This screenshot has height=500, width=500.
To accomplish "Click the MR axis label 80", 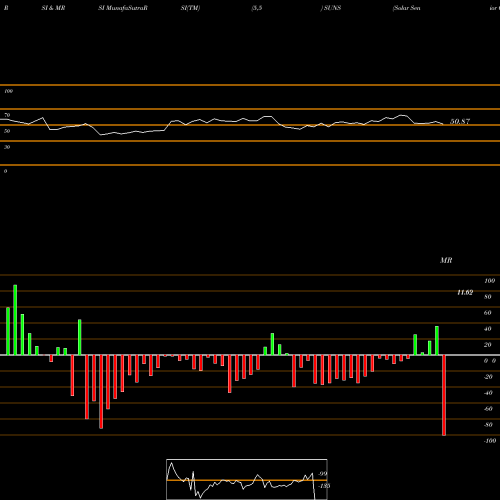I will point(488,297).
